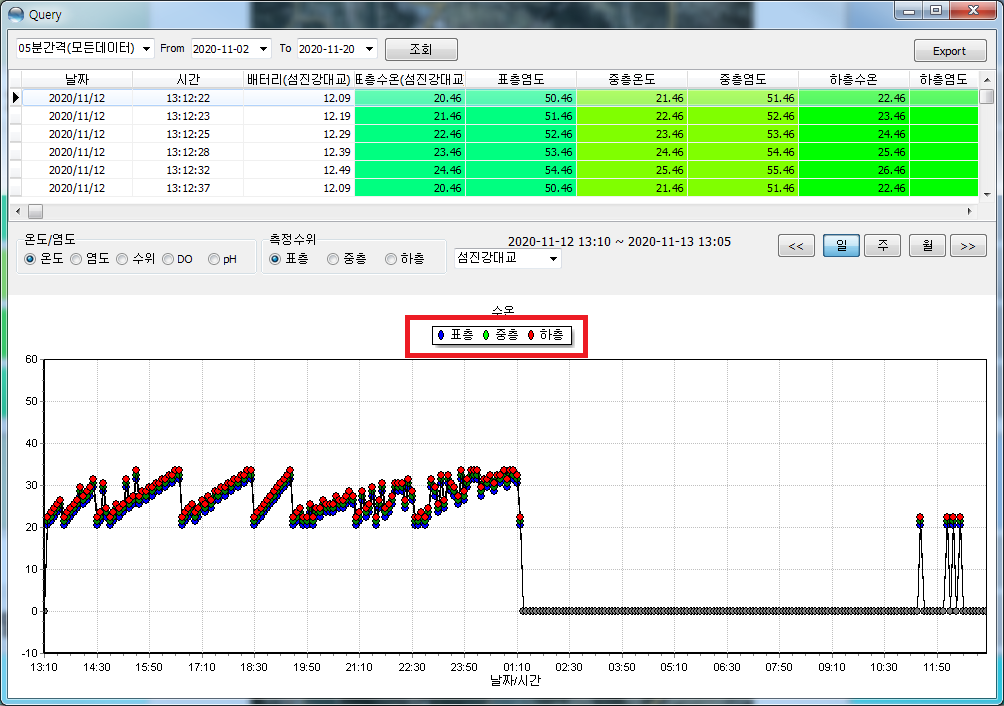Click battery value 12.49

click(x=299, y=170)
